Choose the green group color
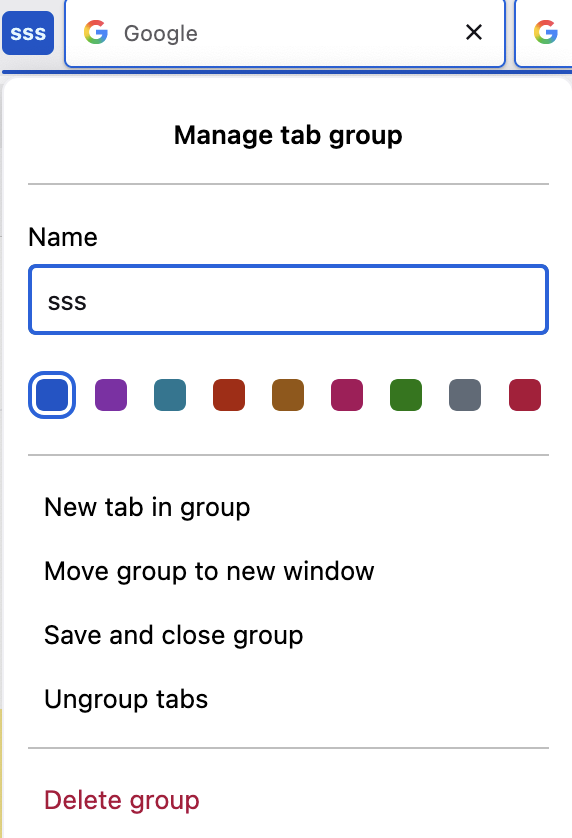572x838 pixels. [x=406, y=395]
